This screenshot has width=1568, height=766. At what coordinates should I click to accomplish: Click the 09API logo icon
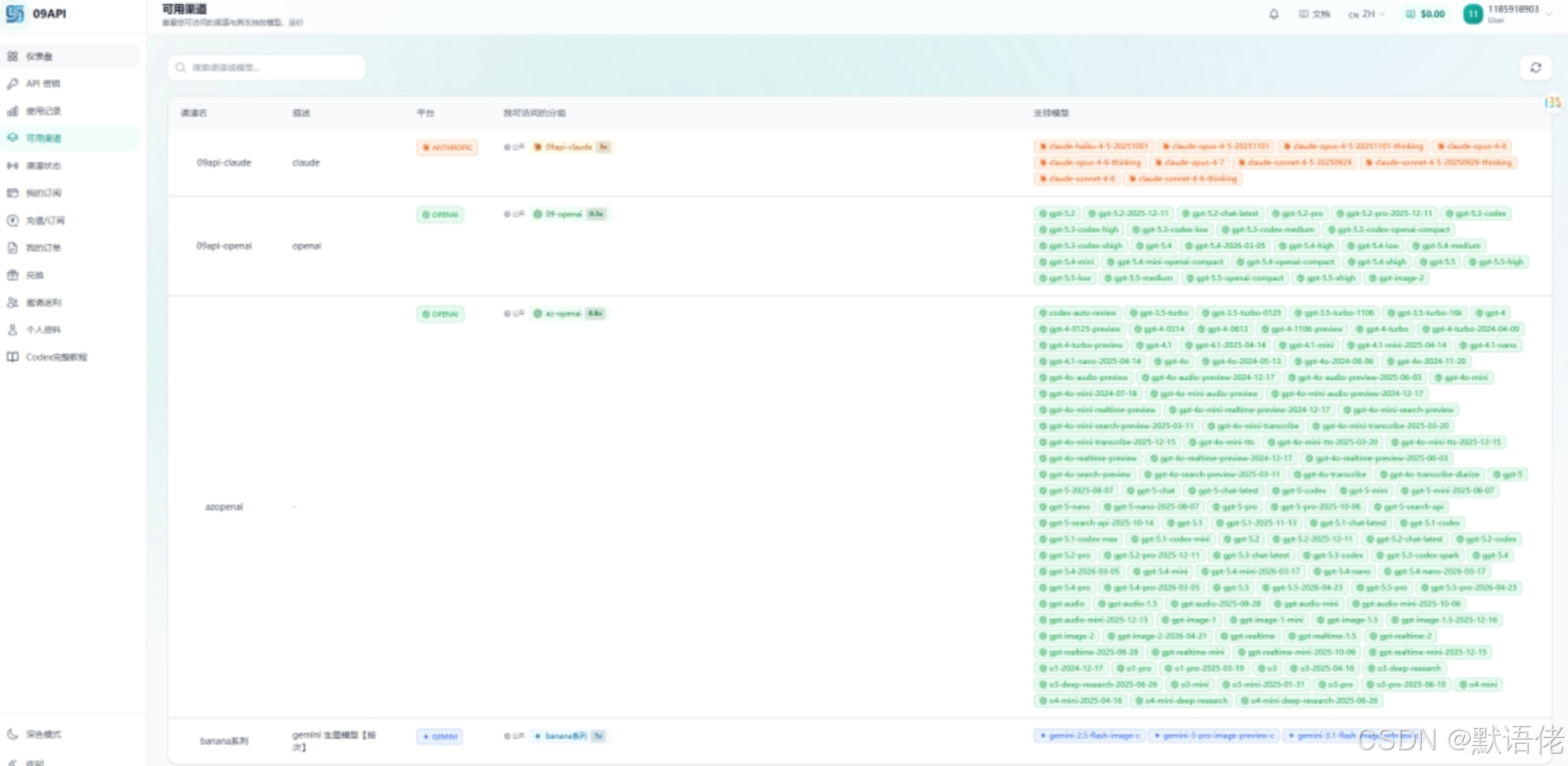click(x=15, y=13)
